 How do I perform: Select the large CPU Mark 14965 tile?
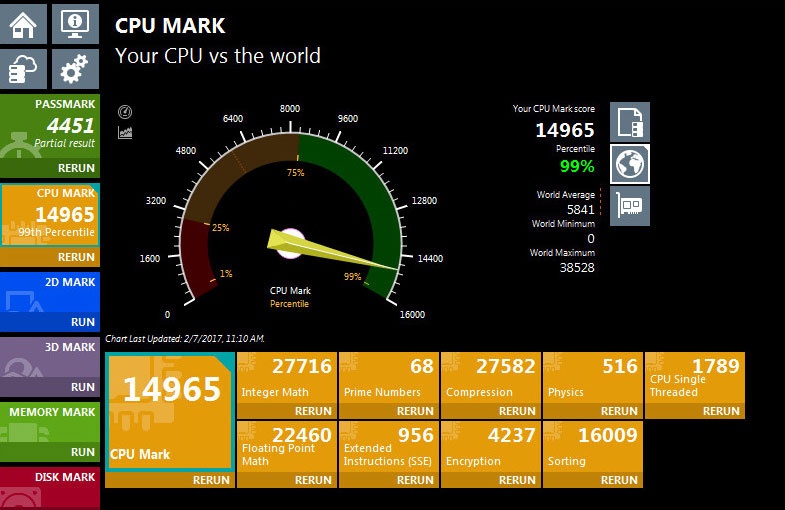click(170, 412)
